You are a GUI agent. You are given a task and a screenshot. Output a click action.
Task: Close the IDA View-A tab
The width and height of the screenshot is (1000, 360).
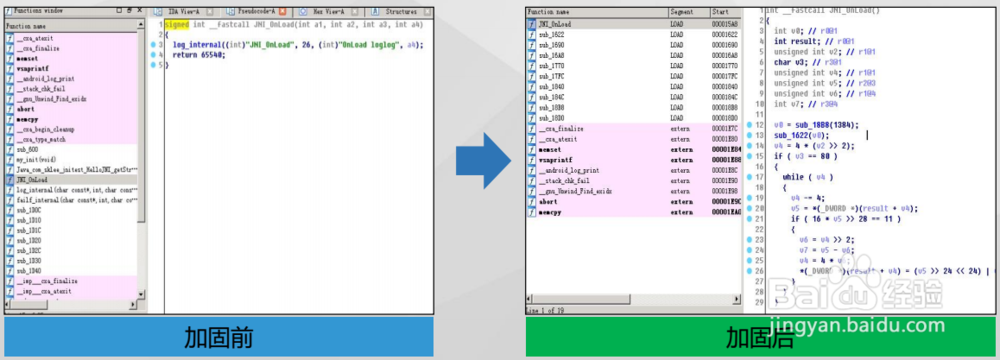[209, 11]
